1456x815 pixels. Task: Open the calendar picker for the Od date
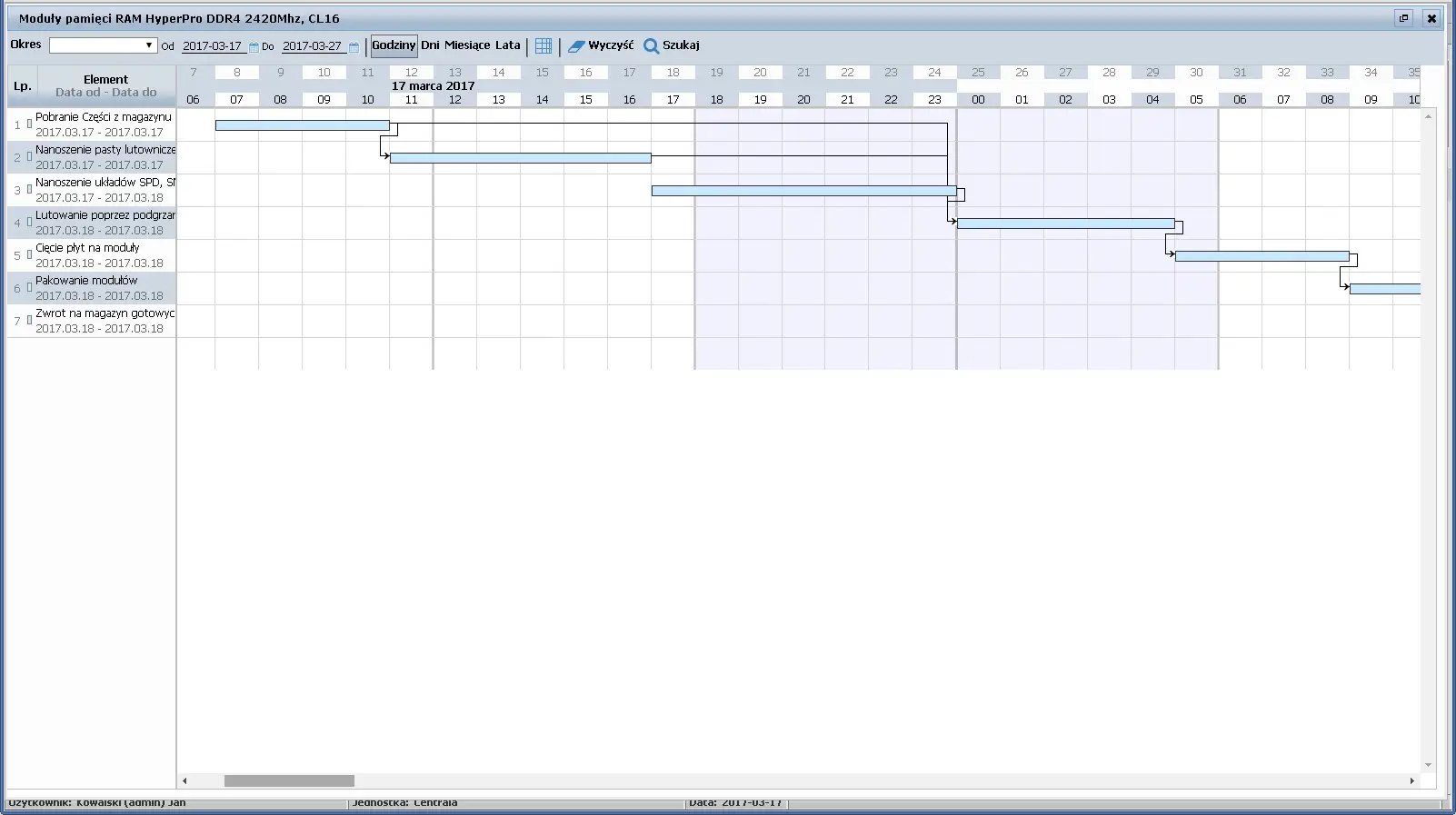tap(254, 47)
